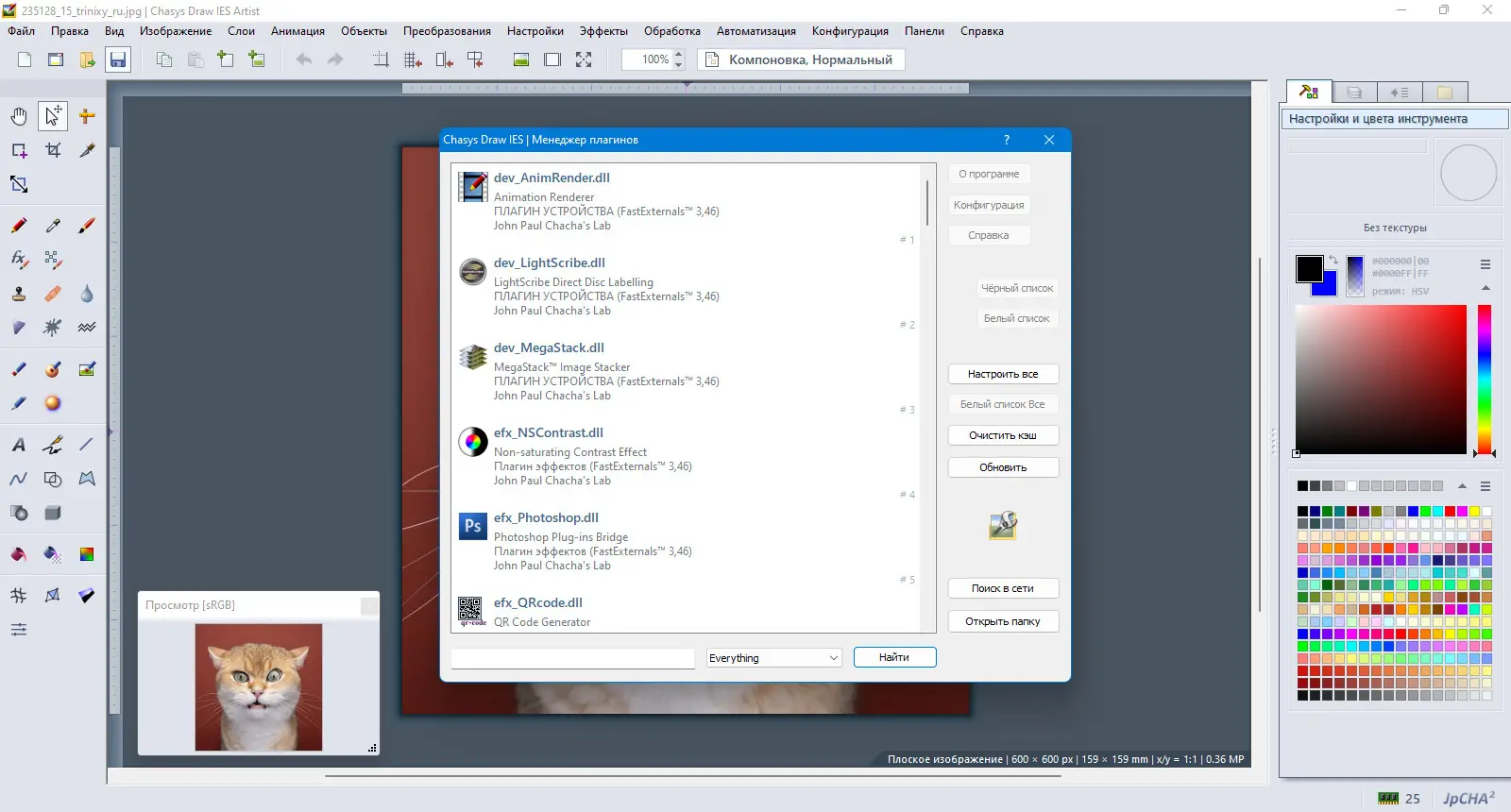The image size is (1511, 812).
Task: Switch to the layers panel tab
Action: click(1354, 93)
